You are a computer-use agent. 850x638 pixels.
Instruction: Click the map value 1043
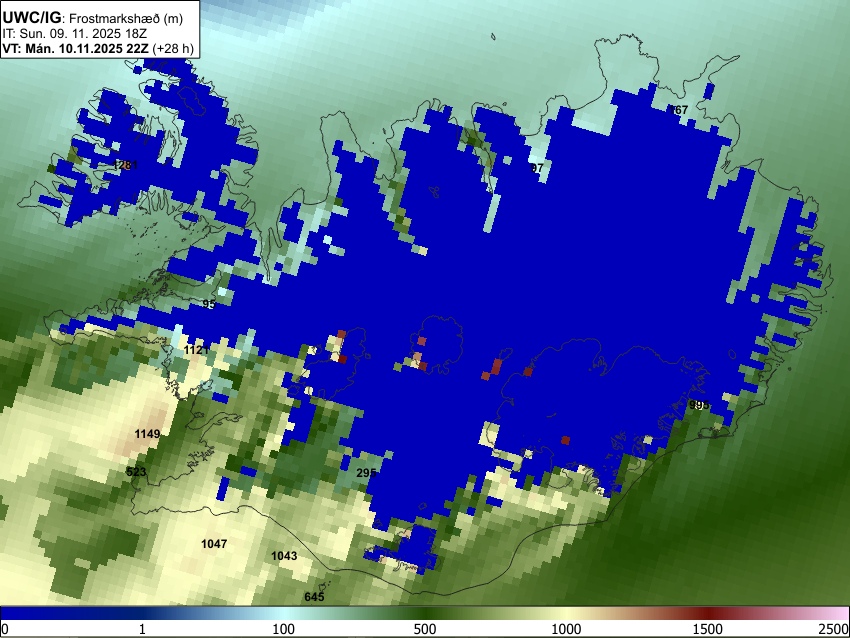[284, 556]
